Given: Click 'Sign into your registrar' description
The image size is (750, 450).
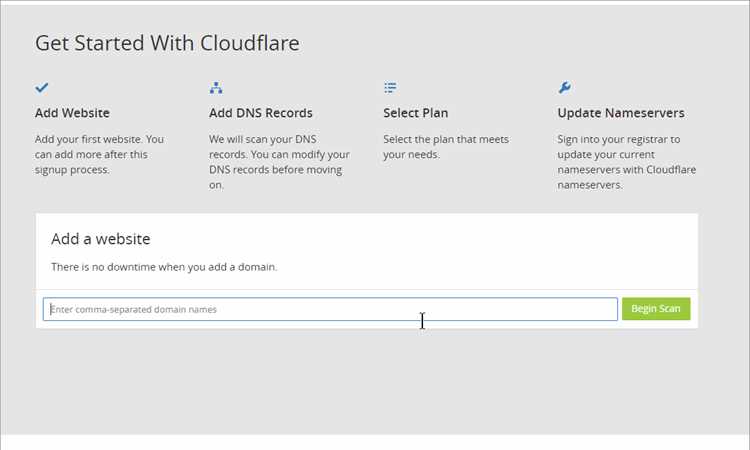Looking at the screenshot, I should pos(627,162).
